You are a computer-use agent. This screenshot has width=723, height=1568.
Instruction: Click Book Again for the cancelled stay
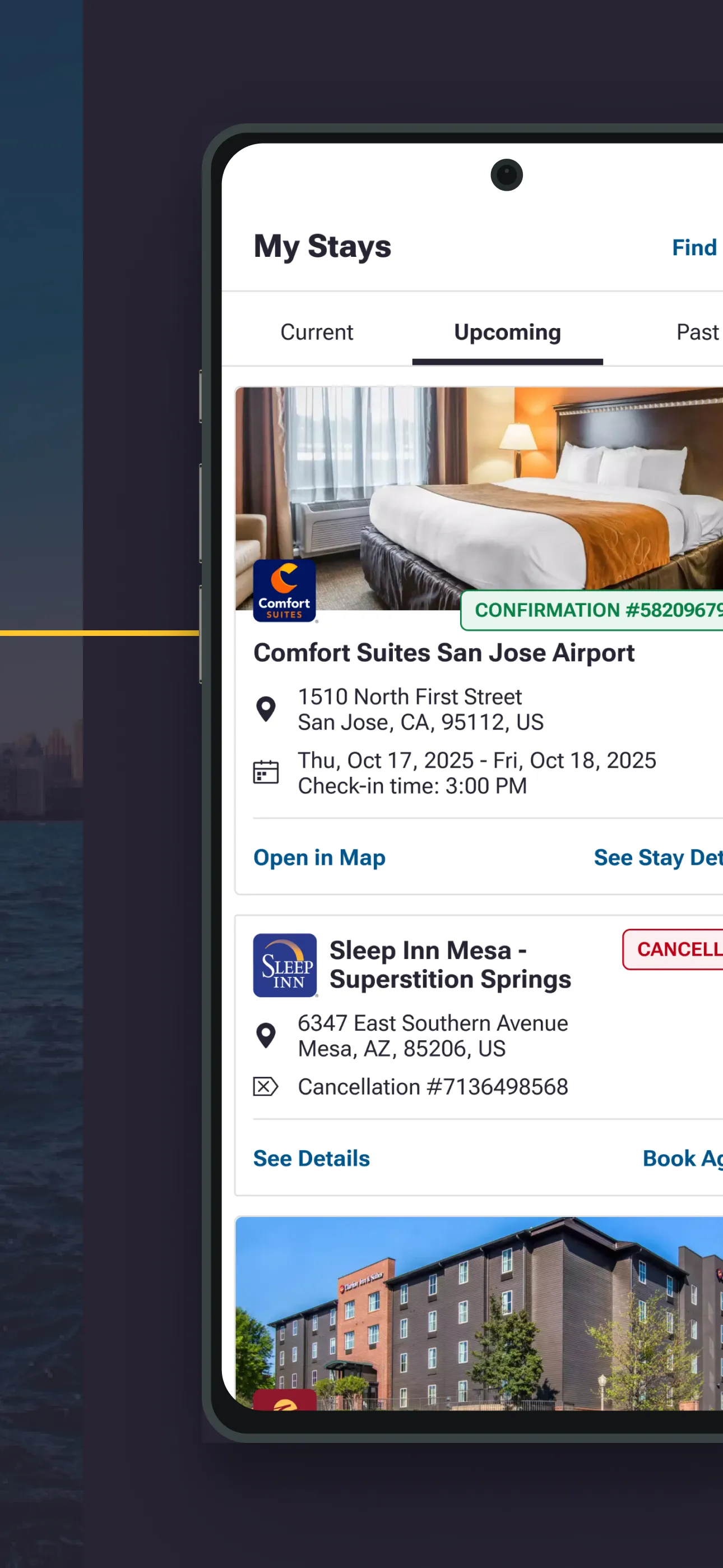[x=682, y=1159]
